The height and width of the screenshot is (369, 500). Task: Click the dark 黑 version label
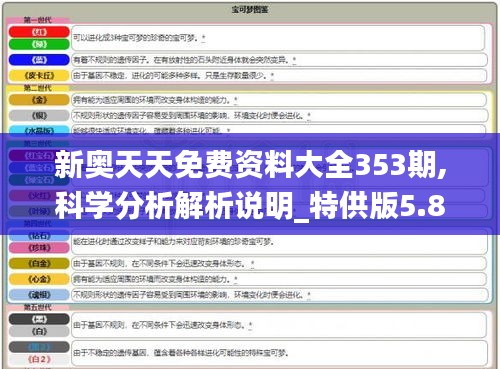(x=39, y=319)
